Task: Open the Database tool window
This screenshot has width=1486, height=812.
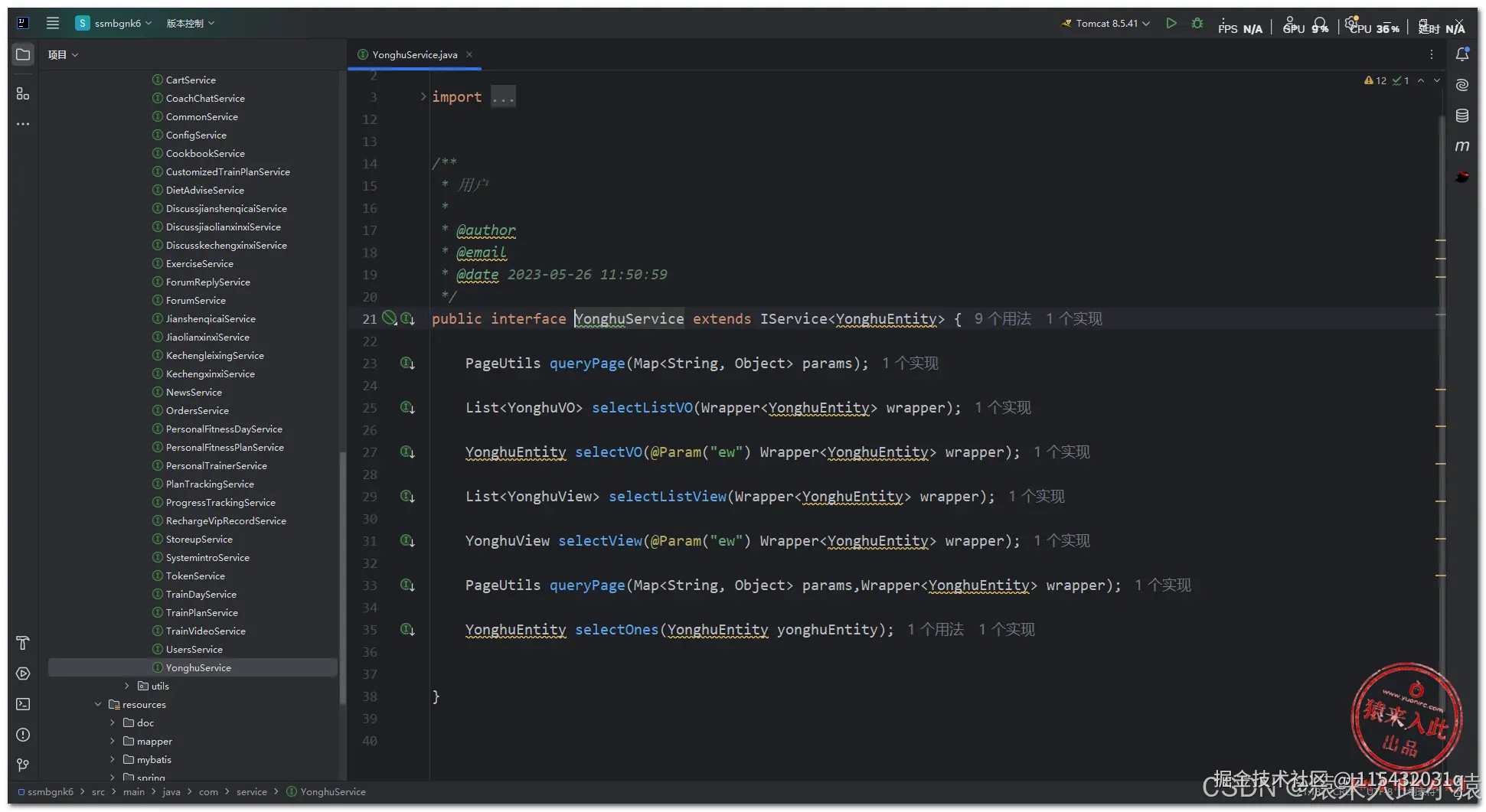Action: click(1462, 116)
